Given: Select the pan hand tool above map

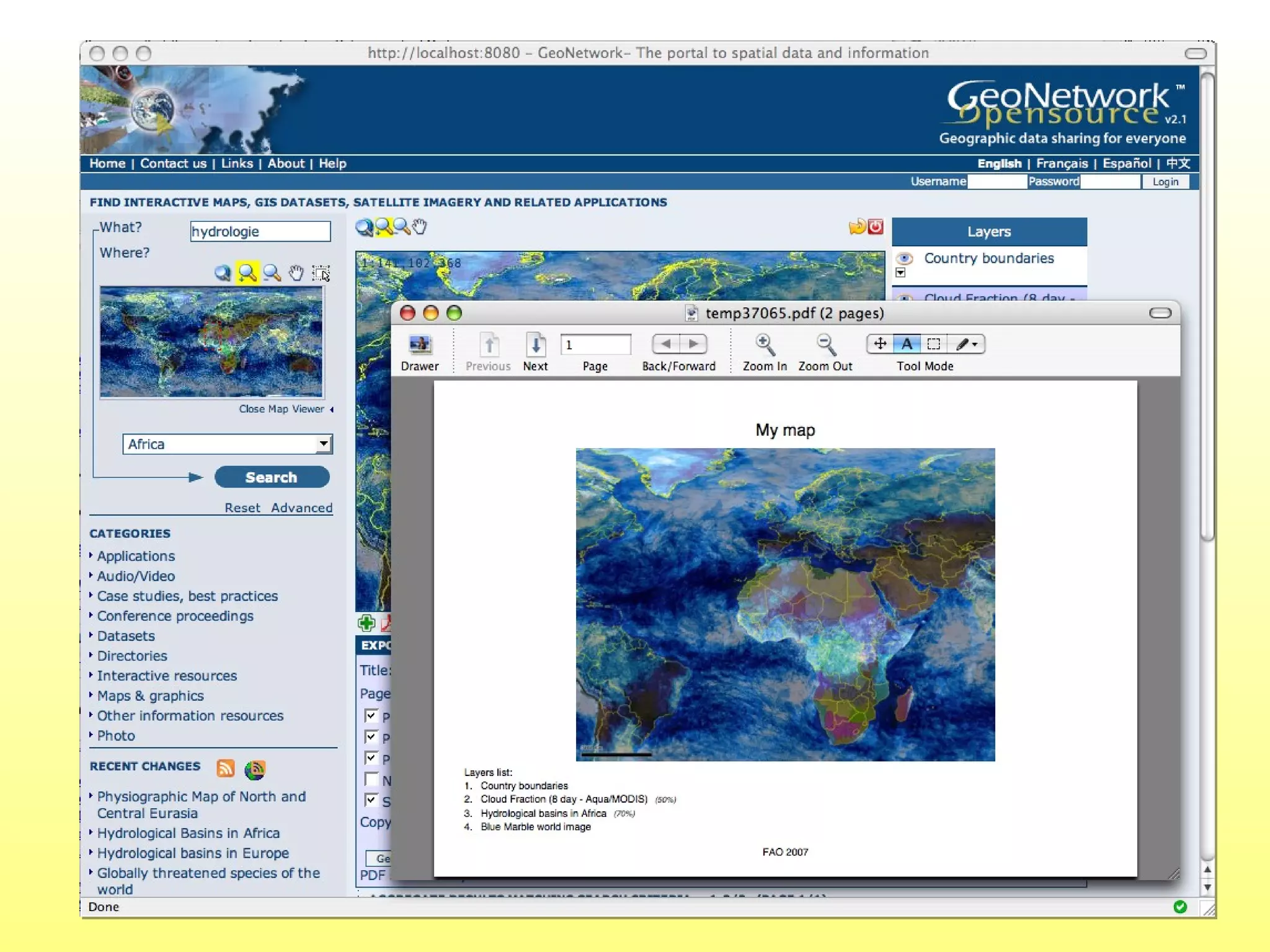Looking at the screenshot, I should (420, 227).
